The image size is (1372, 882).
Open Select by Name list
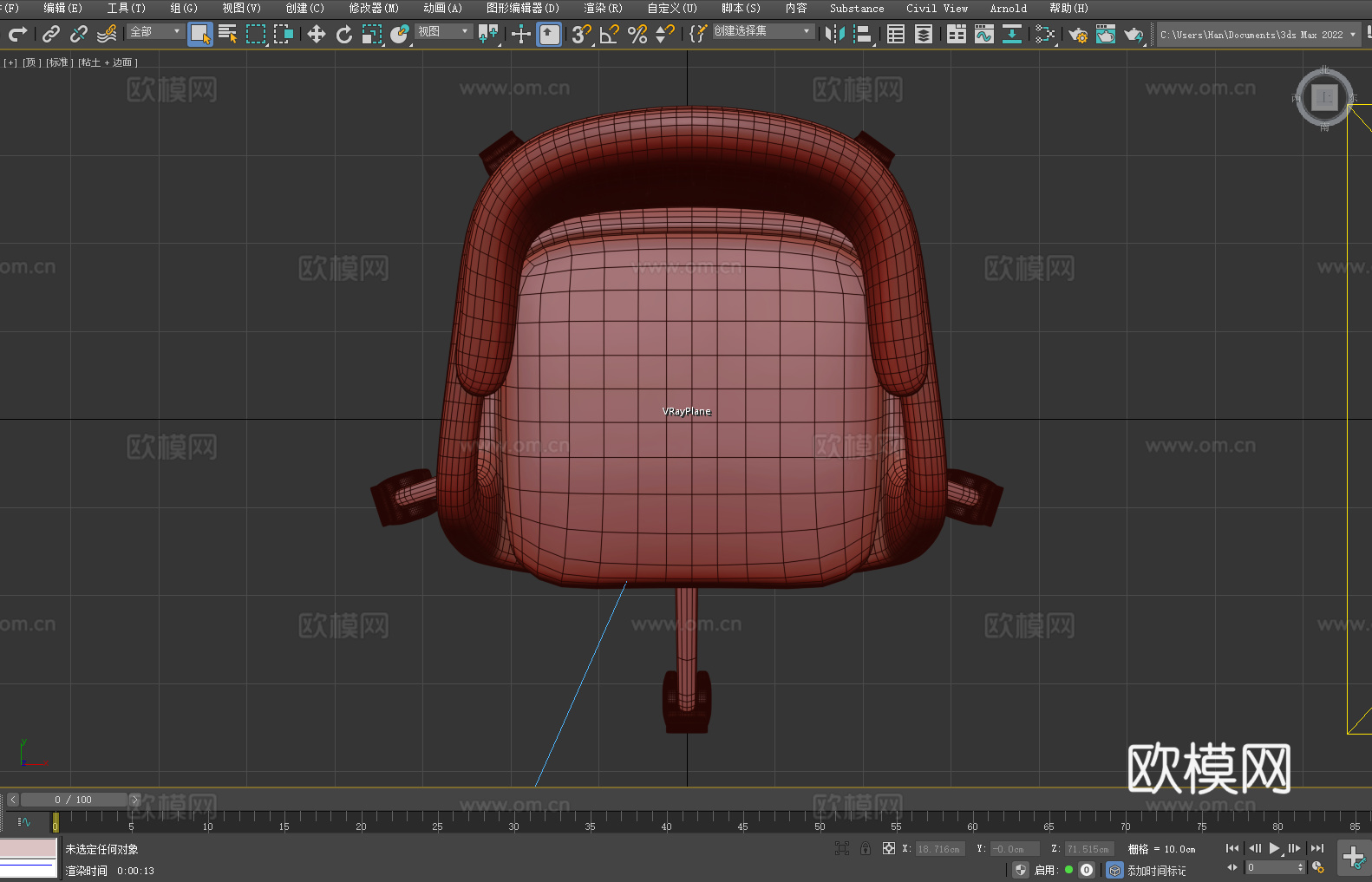pos(228,34)
